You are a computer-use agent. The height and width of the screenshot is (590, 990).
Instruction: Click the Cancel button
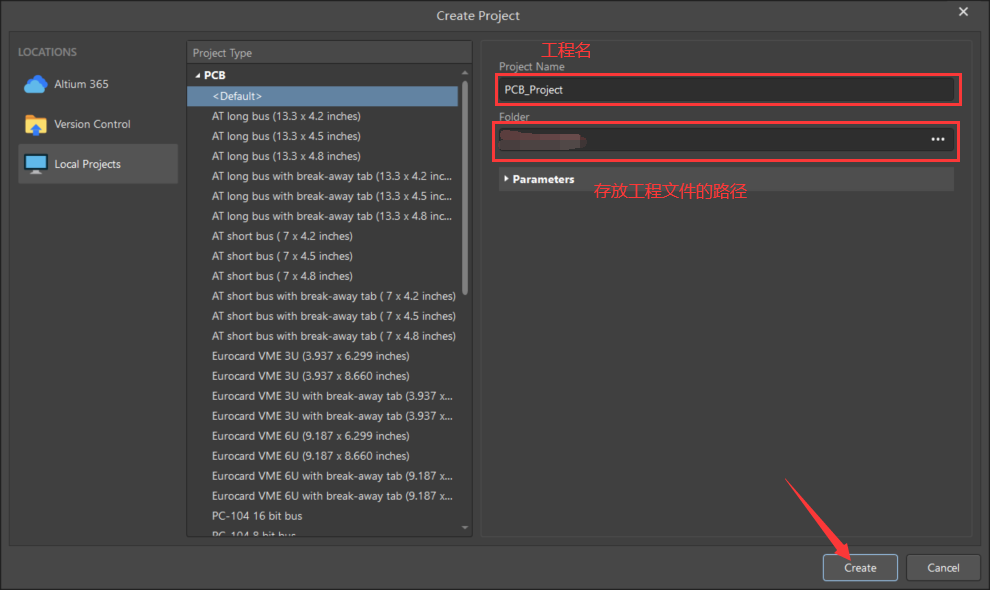(943, 568)
